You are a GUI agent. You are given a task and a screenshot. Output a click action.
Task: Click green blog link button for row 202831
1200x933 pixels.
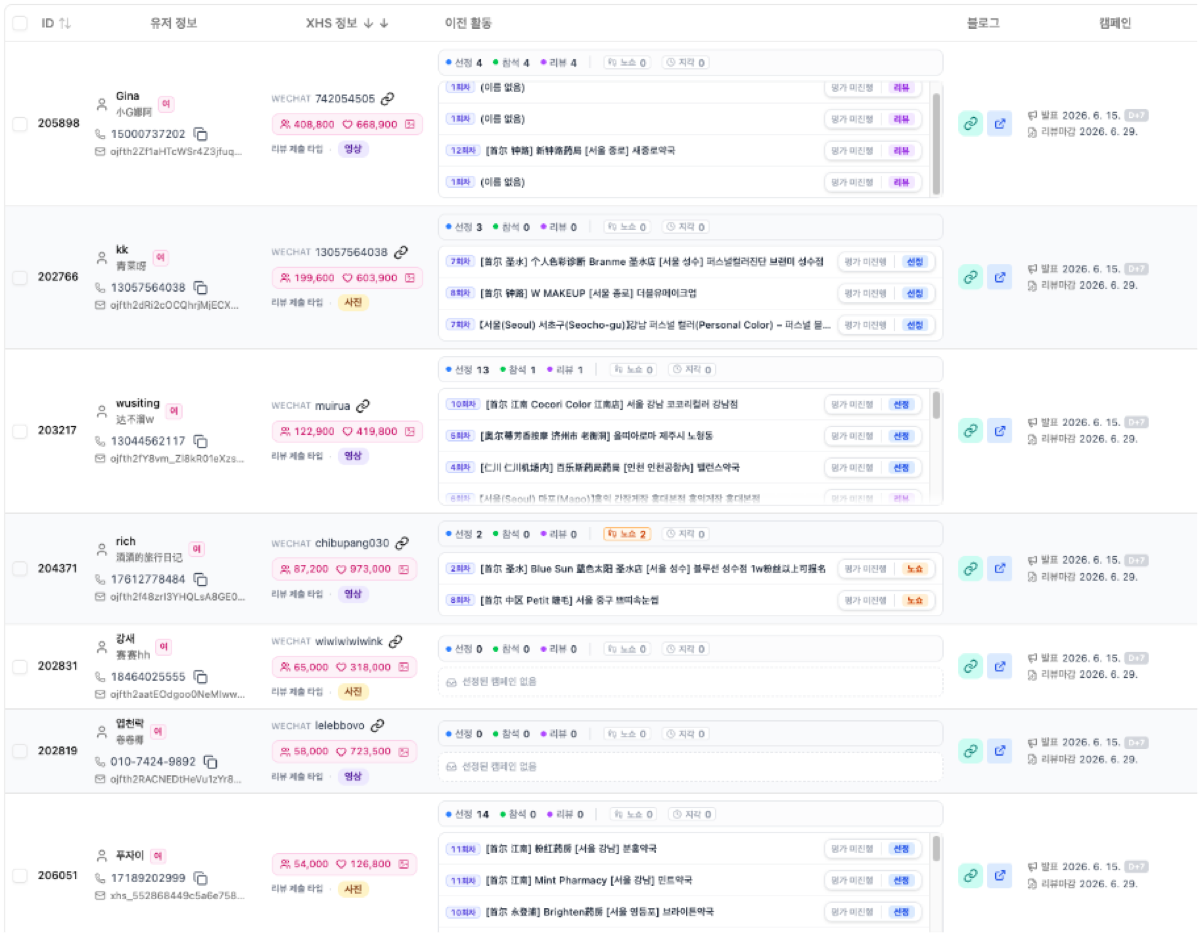pyautogui.click(x=970, y=666)
